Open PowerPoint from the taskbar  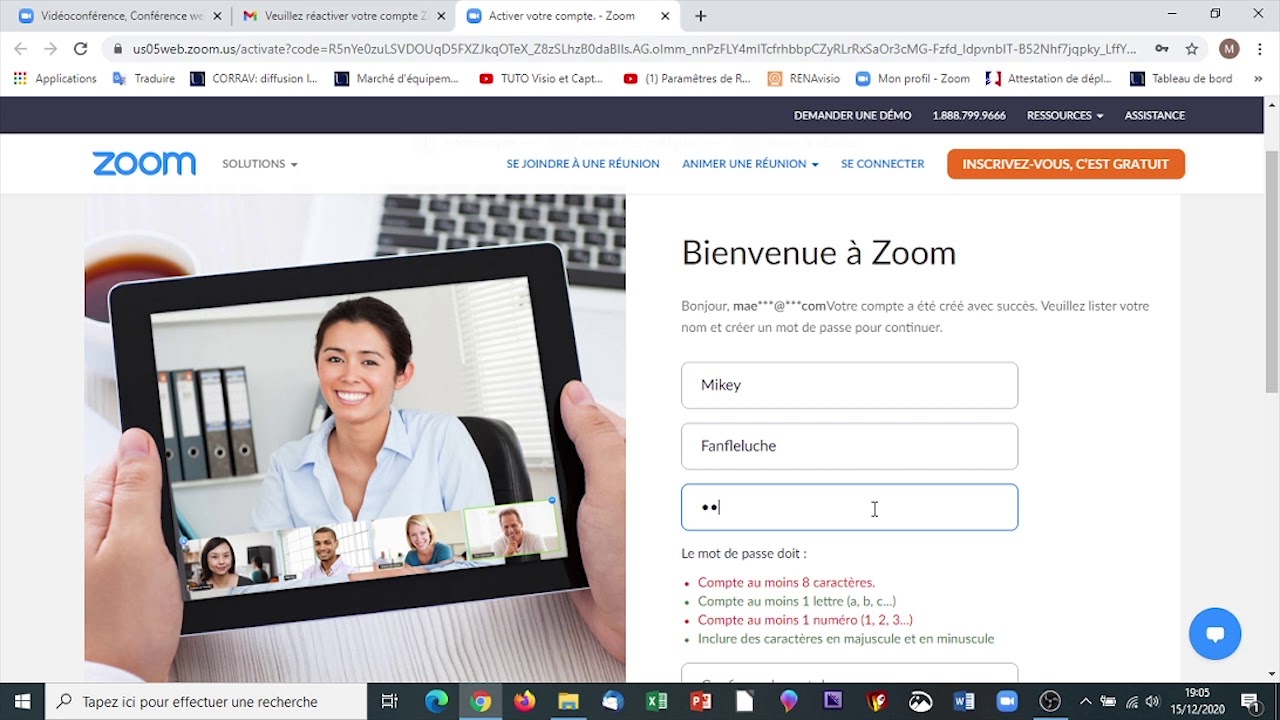pyautogui.click(x=701, y=701)
